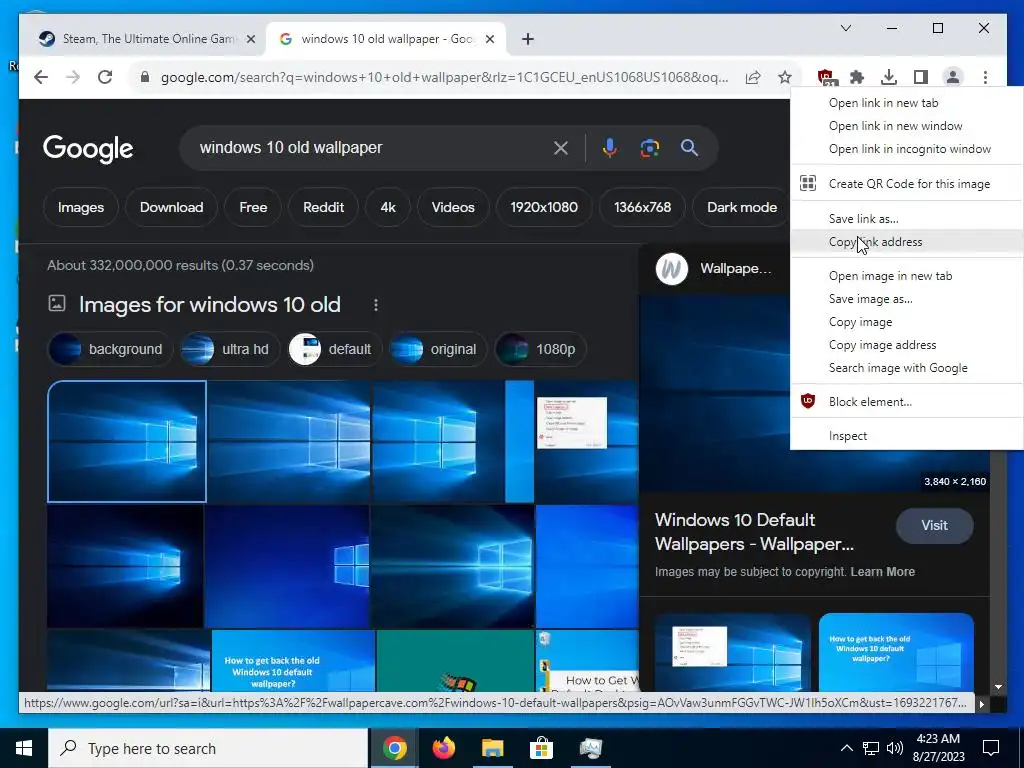
Task: Click the Visit button in preview panel
Action: pyautogui.click(x=935, y=525)
